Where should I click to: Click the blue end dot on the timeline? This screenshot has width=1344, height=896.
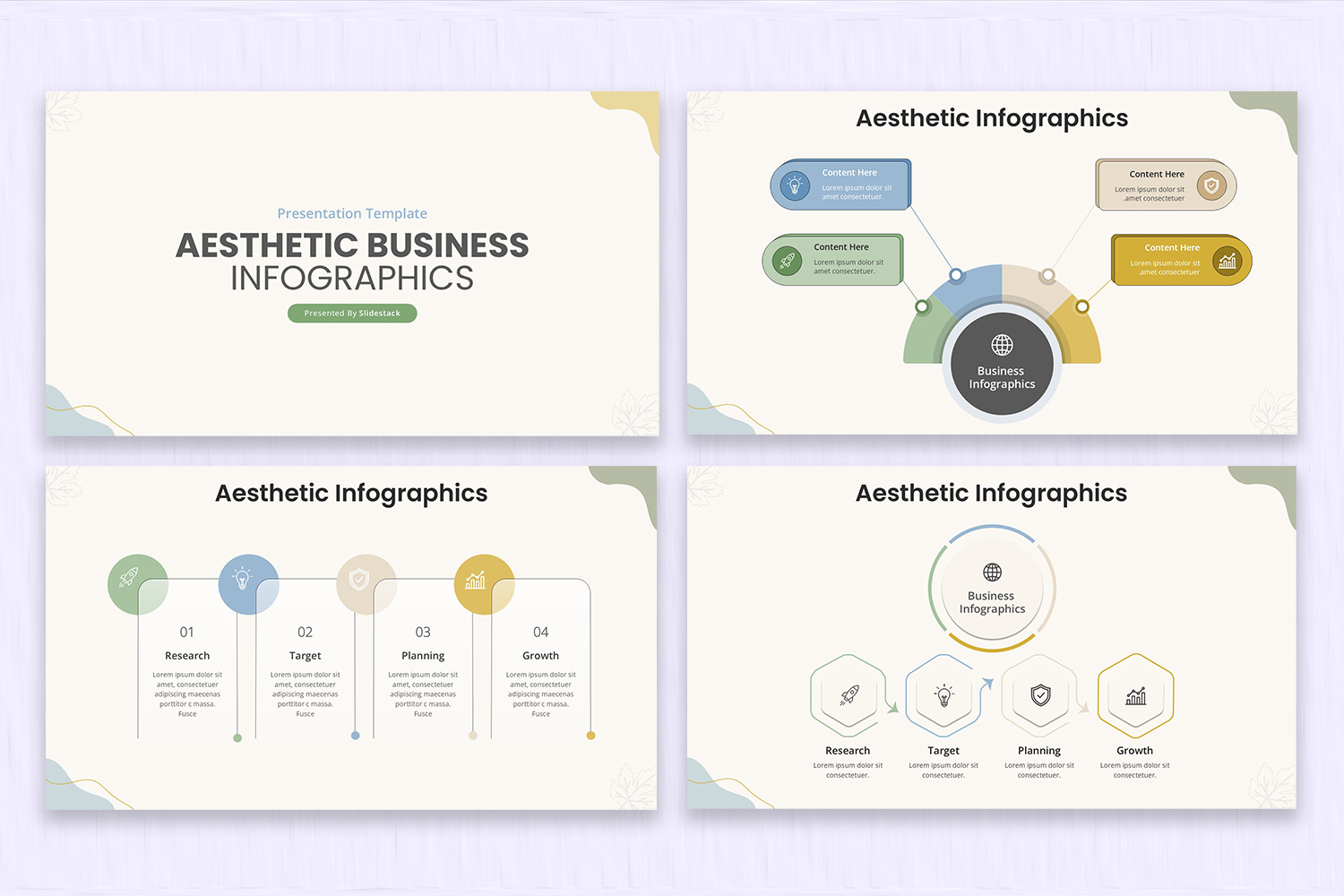point(356,736)
